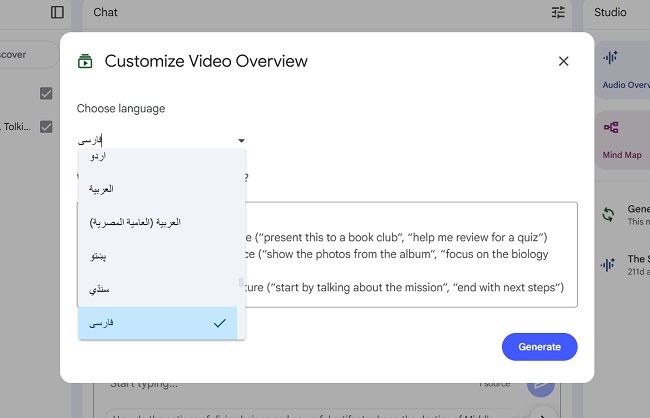
Task: Collapse the language dropdown arrow
Action: (x=241, y=141)
